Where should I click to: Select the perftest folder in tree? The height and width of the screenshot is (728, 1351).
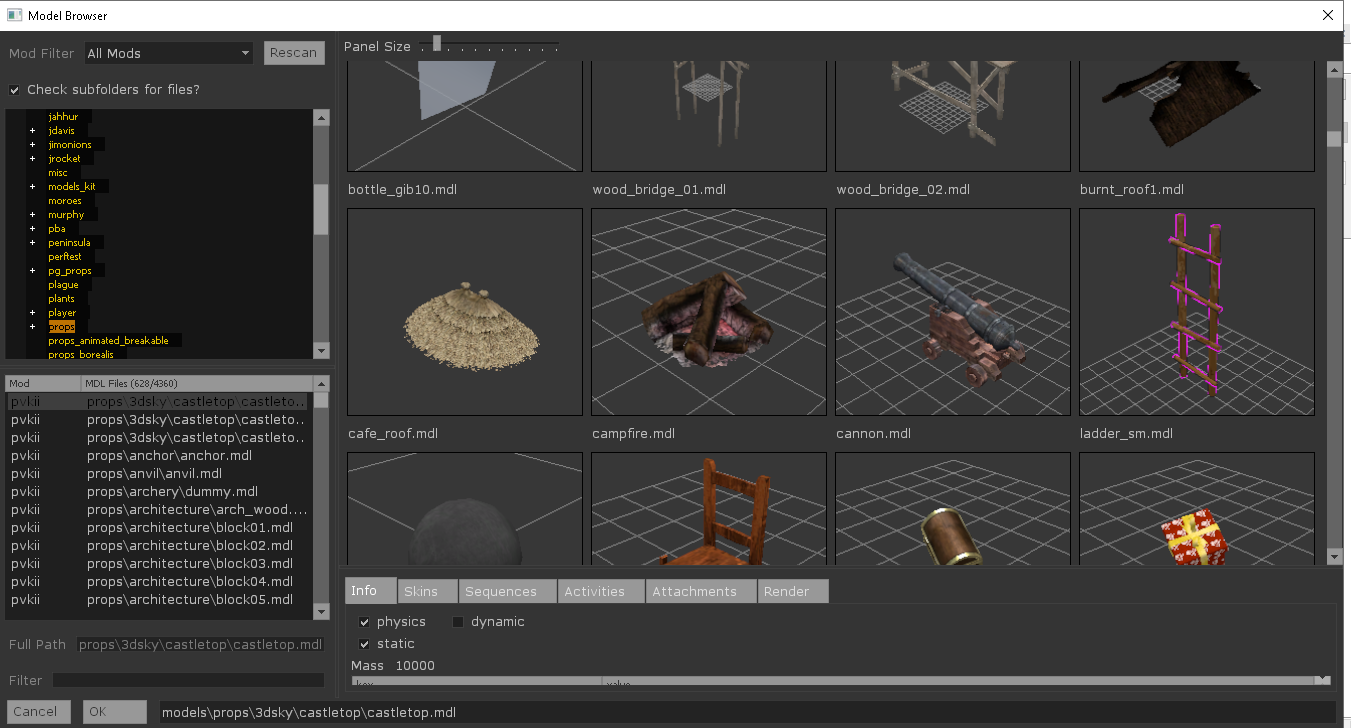[65, 257]
